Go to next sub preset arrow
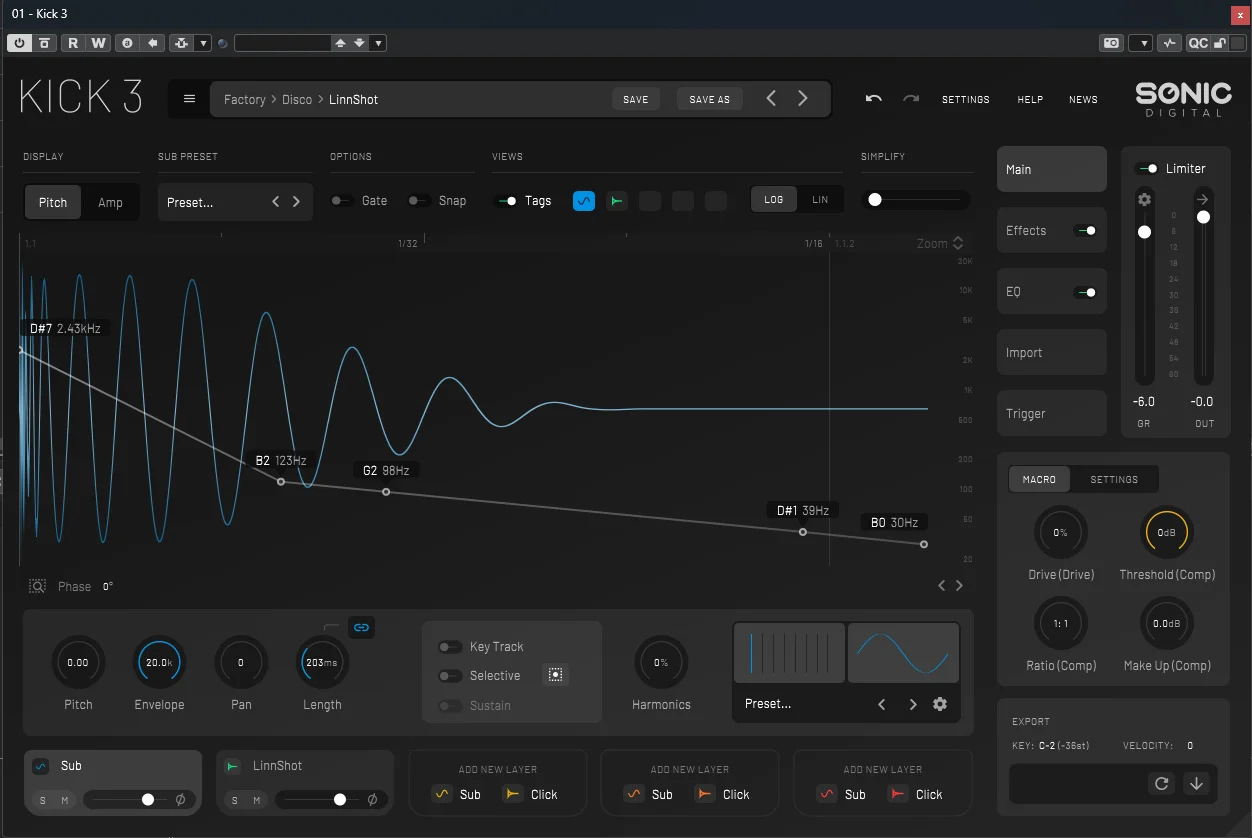 296,201
